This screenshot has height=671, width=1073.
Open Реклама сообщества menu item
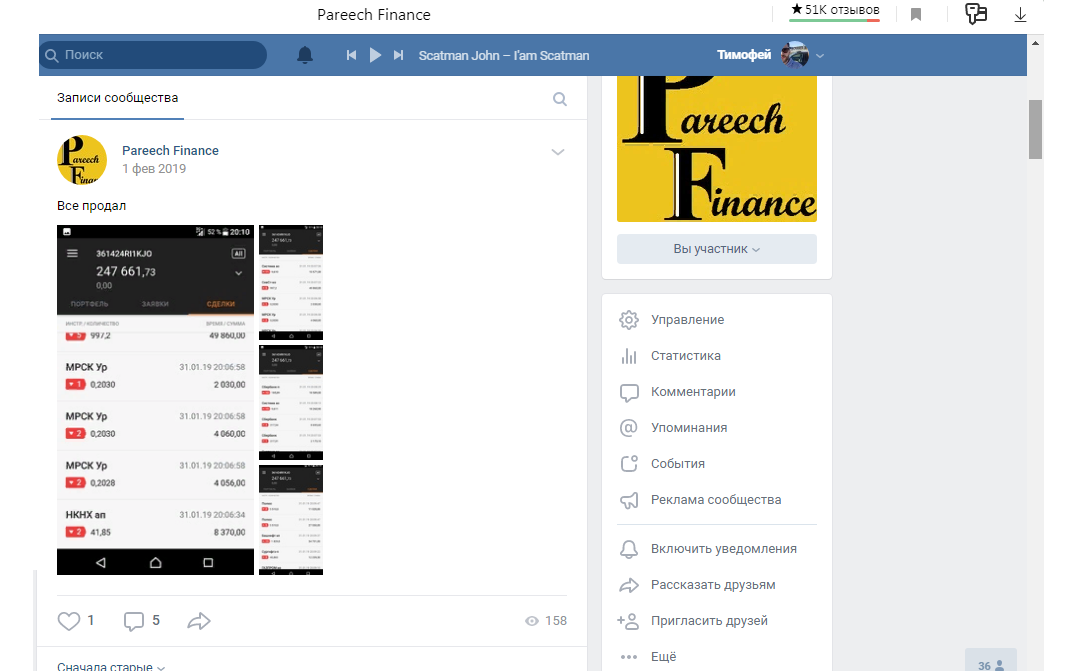pos(716,500)
